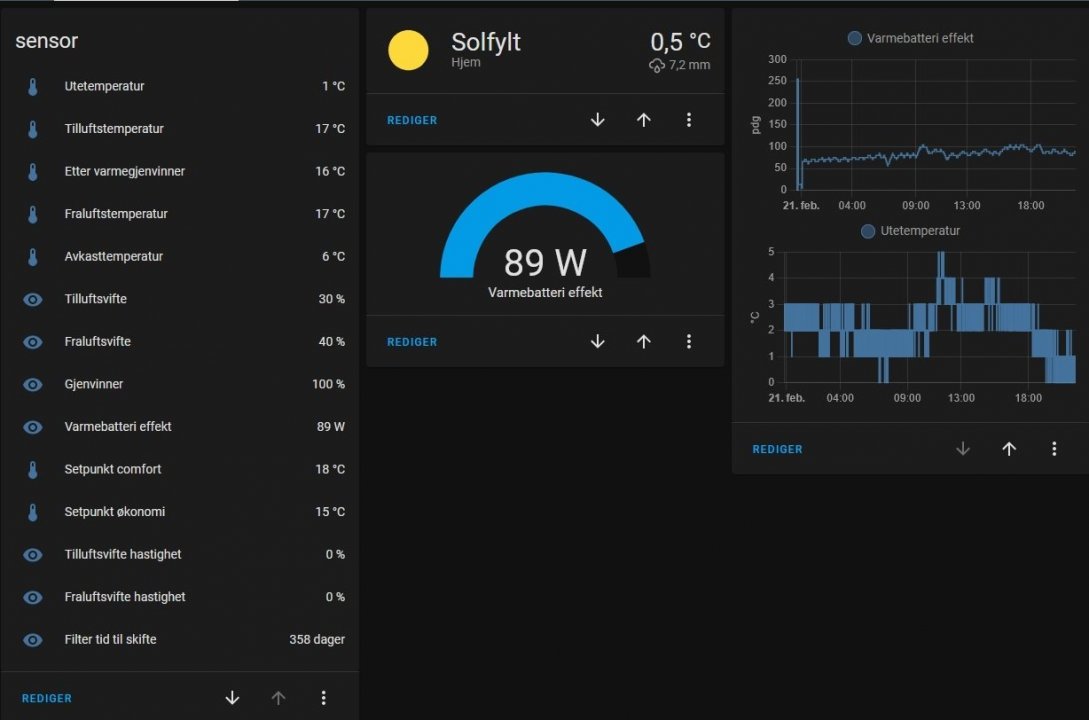The width and height of the screenshot is (1089, 720).
Task: Click the thermometer icon beside Utetemperatur
Action: [33, 87]
